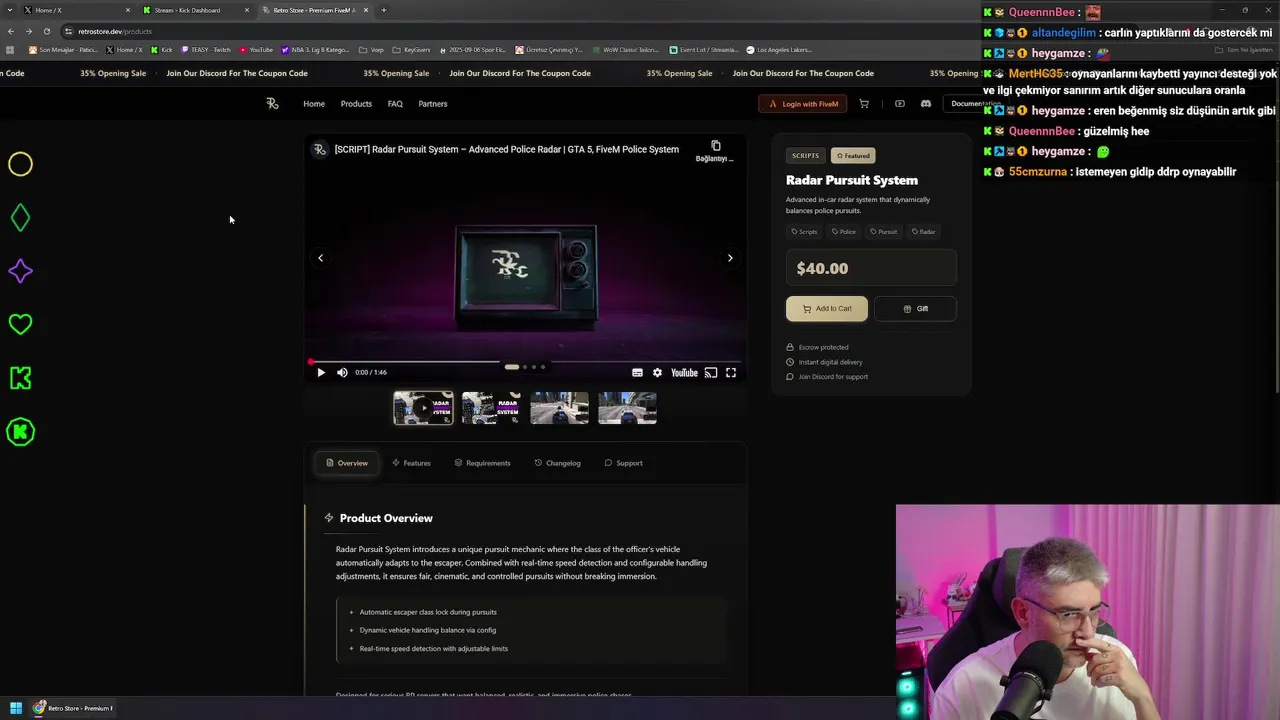The width and height of the screenshot is (1280, 720).
Task: Click the YouTube logo in the player
Action: 684,372
